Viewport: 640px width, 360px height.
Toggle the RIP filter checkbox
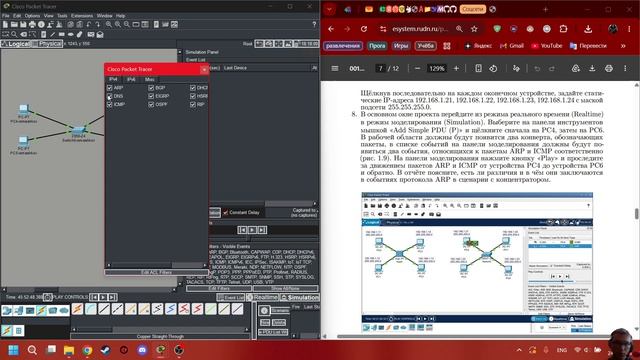pos(193,104)
